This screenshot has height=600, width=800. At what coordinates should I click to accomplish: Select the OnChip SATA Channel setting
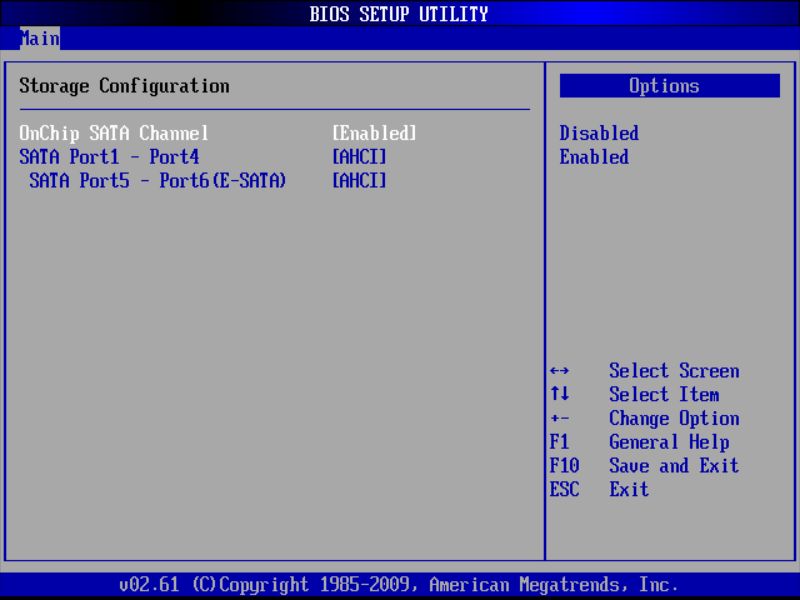[x=113, y=133]
